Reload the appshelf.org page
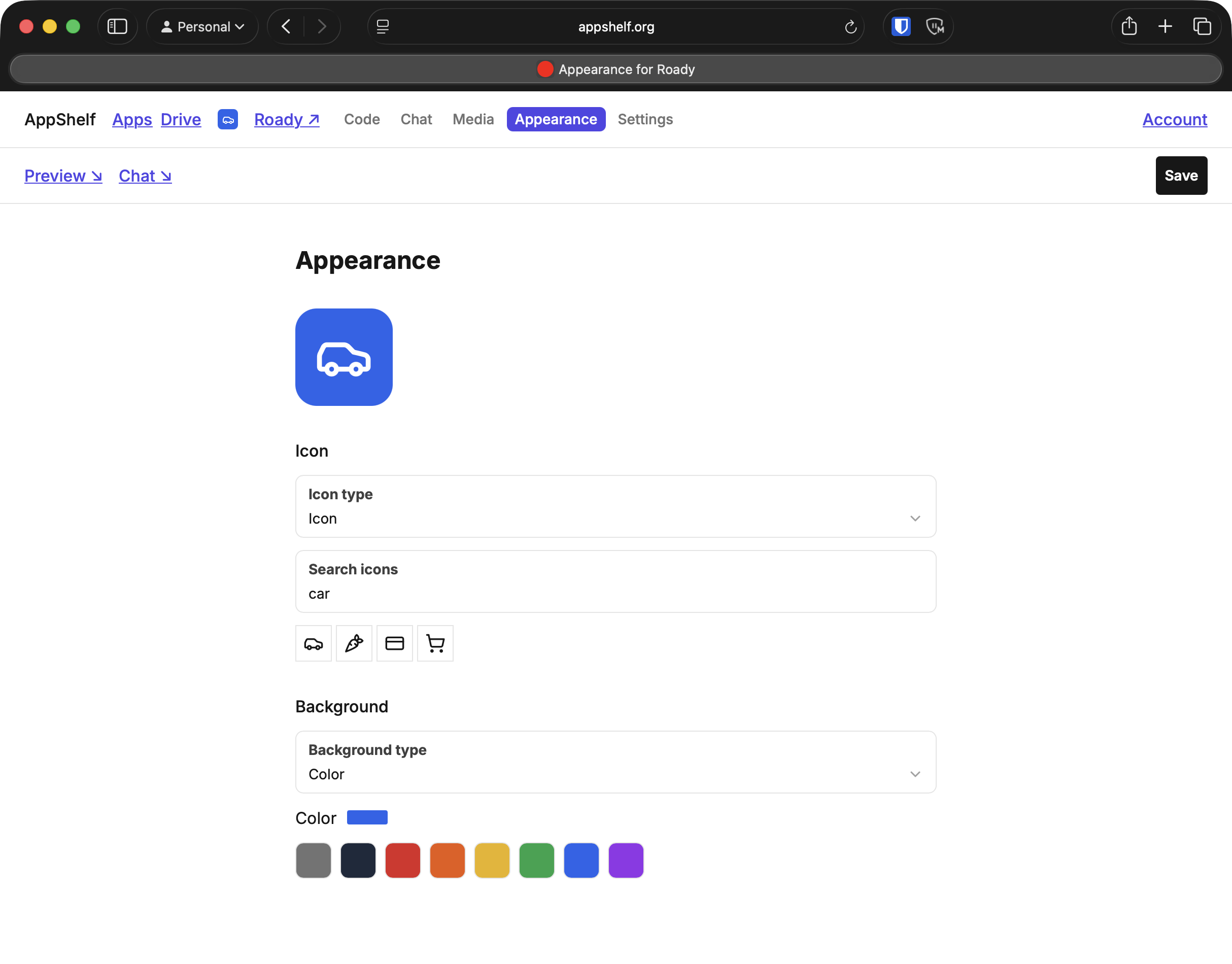Viewport: 1232px width, 964px height. click(850, 26)
